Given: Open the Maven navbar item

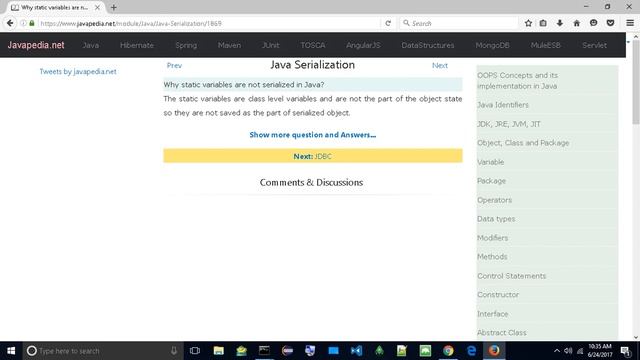Looking at the screenshot, I should click(x=229, y=45).
